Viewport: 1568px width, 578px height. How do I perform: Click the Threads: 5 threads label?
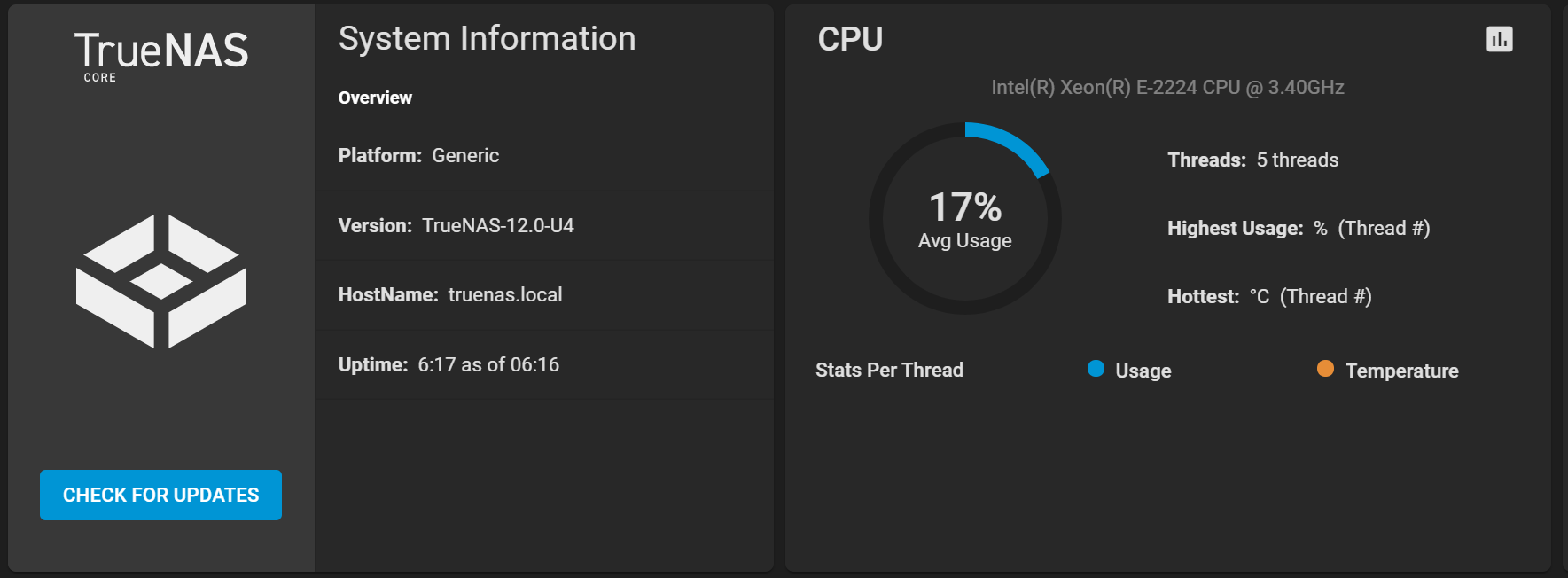click(x=1252, y=160)
